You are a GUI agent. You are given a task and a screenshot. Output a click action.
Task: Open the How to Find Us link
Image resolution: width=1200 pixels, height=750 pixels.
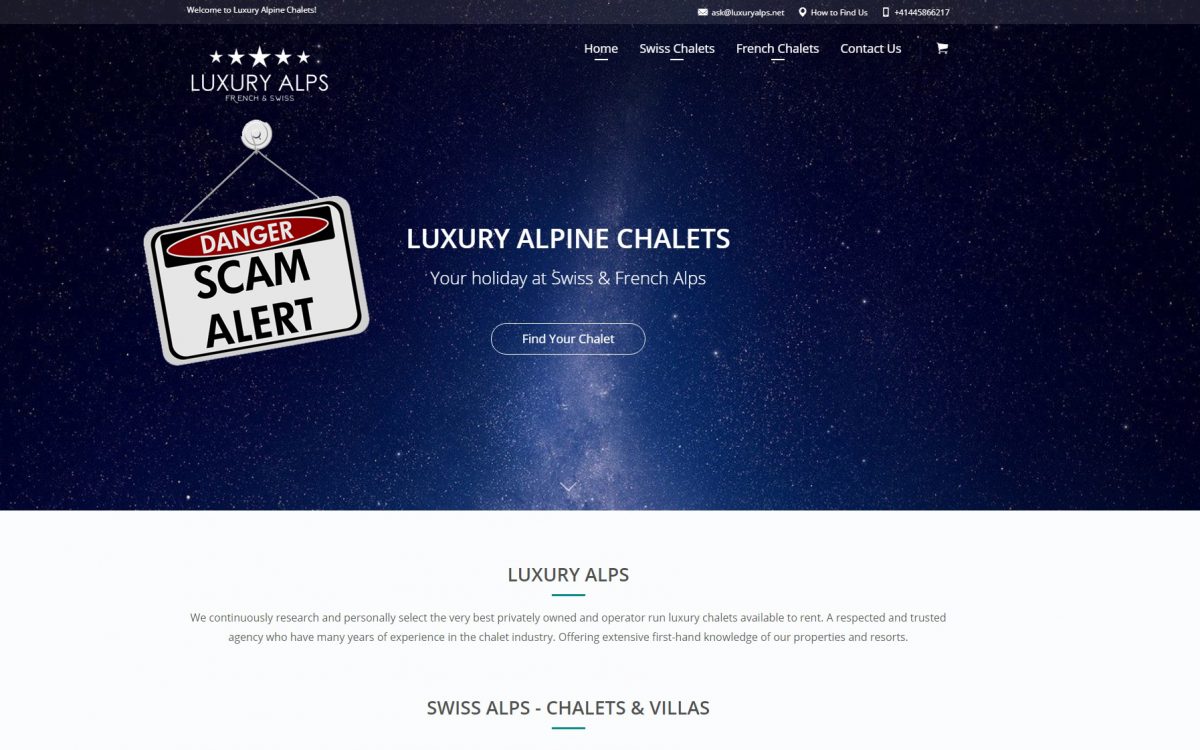[x=839, y=12]
